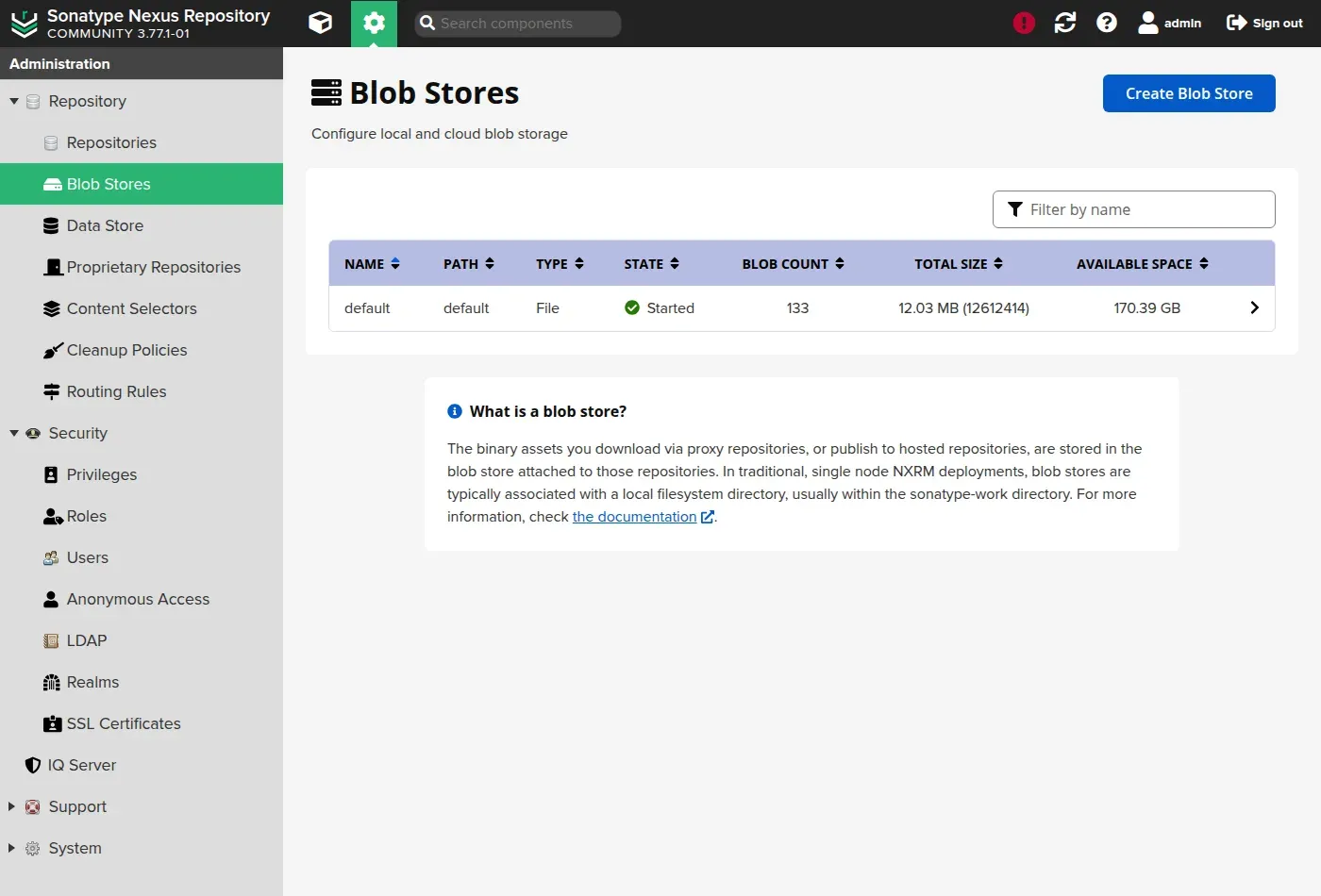The image size is (1321, 896).
Task: Click the SSL Certificates icon
Action: 53,723
